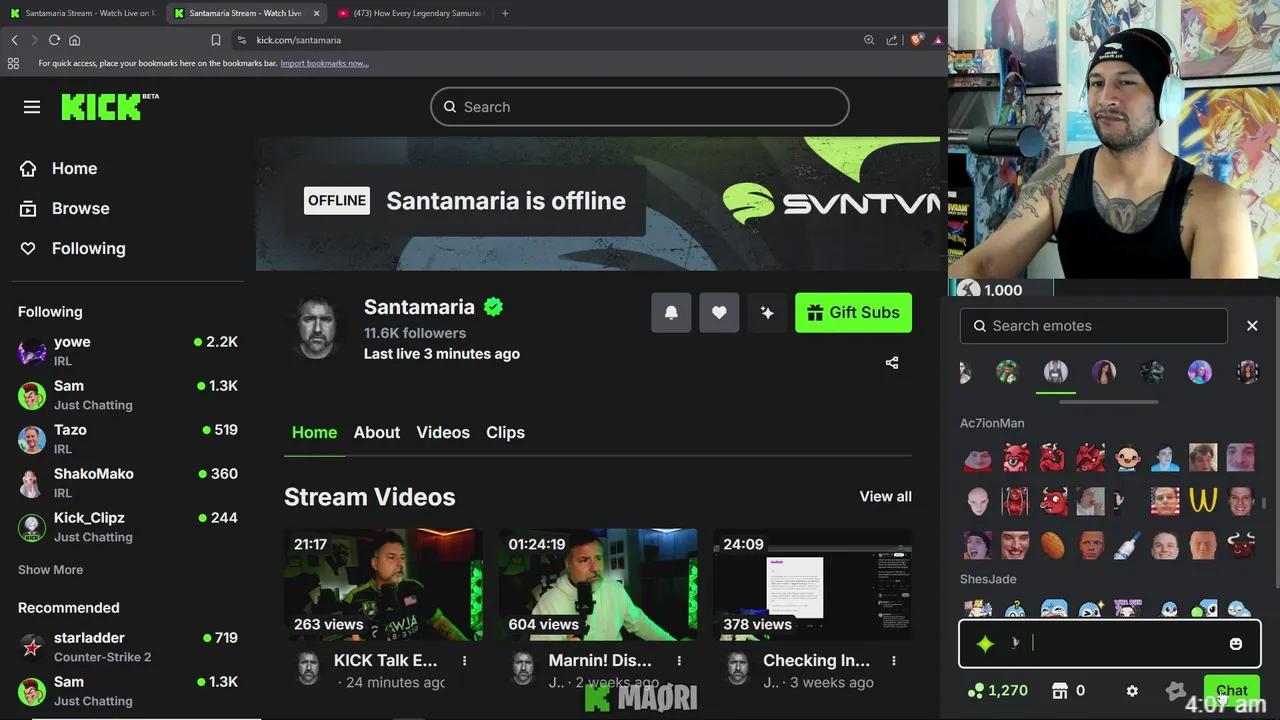Select the baby face emote

[x=1128, y=458]
